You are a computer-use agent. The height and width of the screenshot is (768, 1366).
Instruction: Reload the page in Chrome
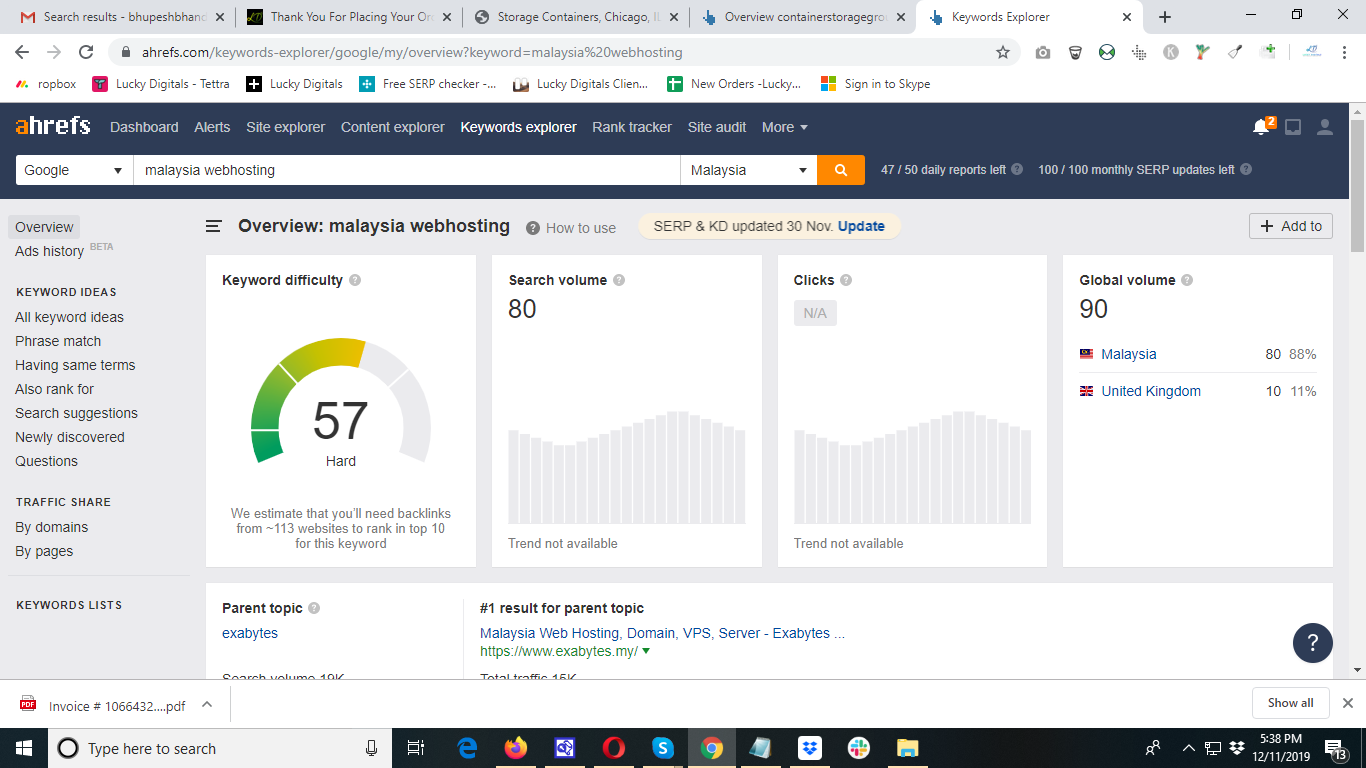(x=86, y=52)
